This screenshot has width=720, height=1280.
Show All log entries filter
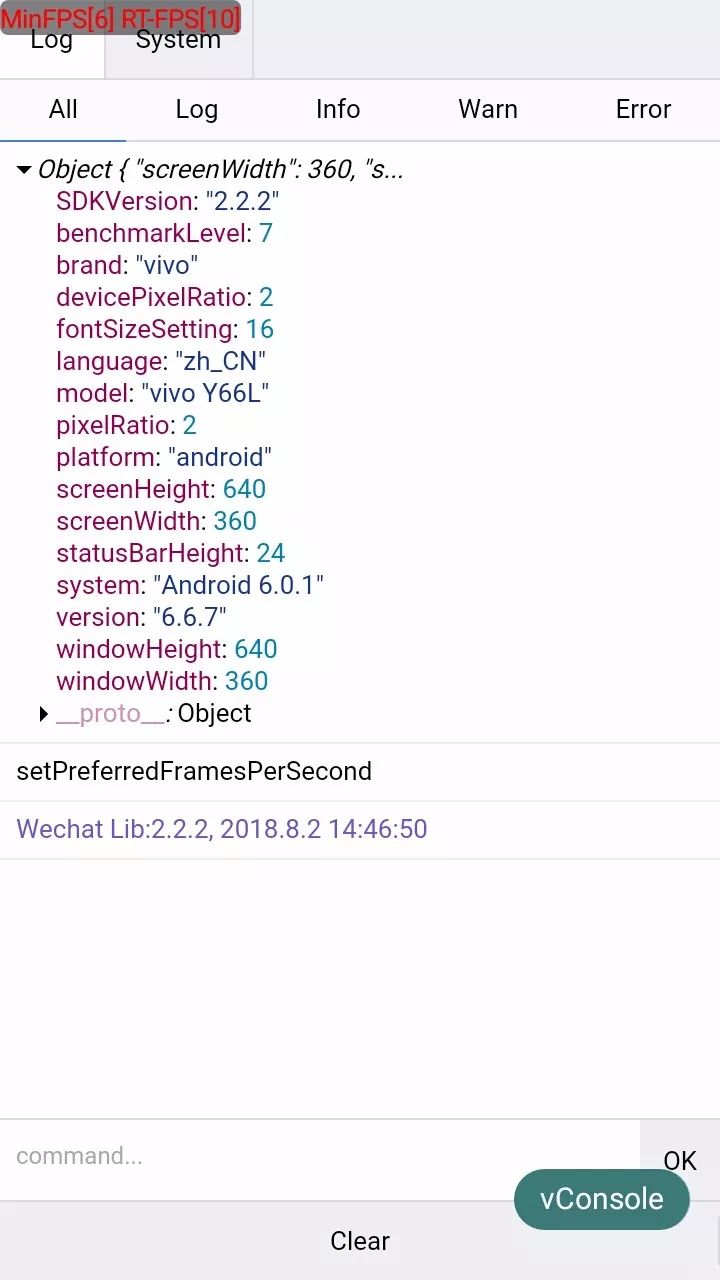point(63,110)
